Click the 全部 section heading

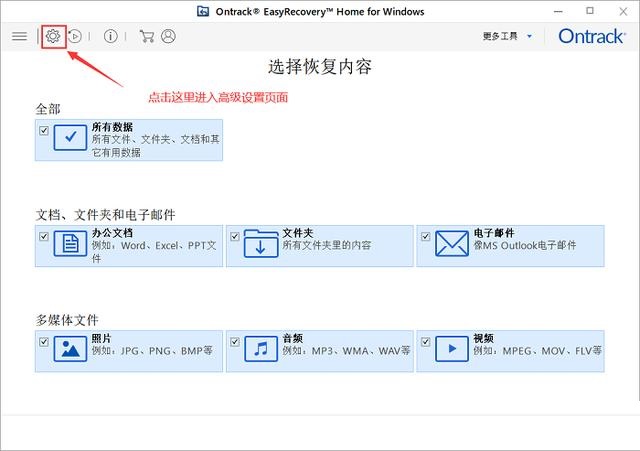click(x=48, y=109)
